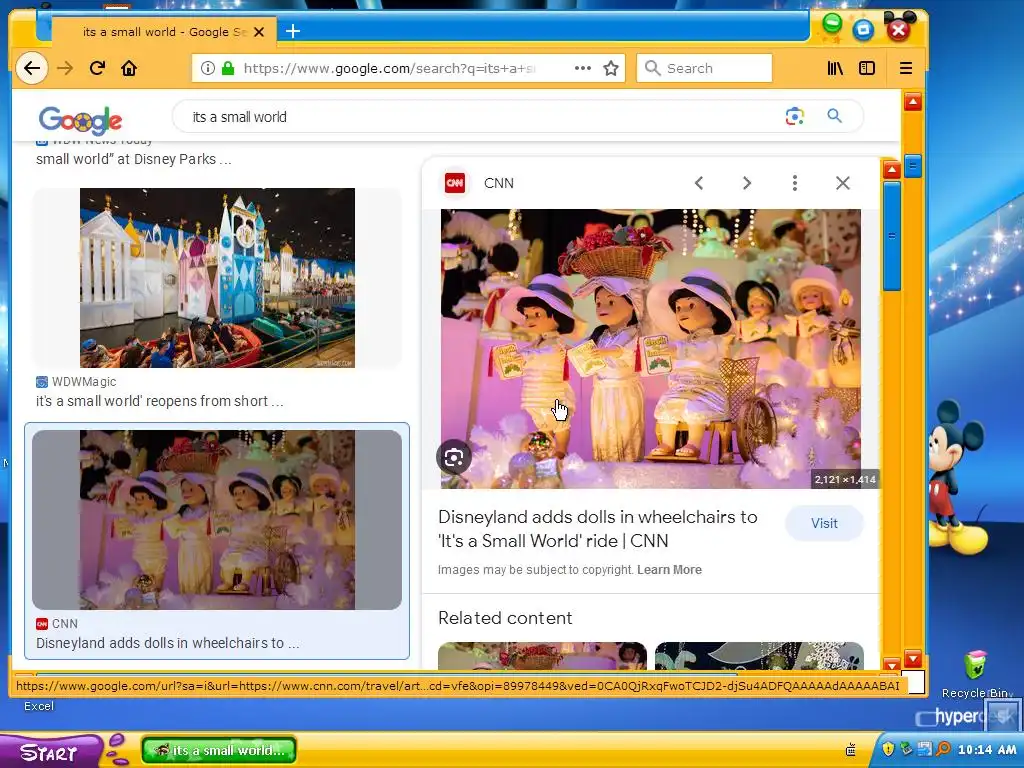Search by image with Google Lens camera icon
Image resolution: width=1024 pixels, height=768 pixels.
click(795, 116)
